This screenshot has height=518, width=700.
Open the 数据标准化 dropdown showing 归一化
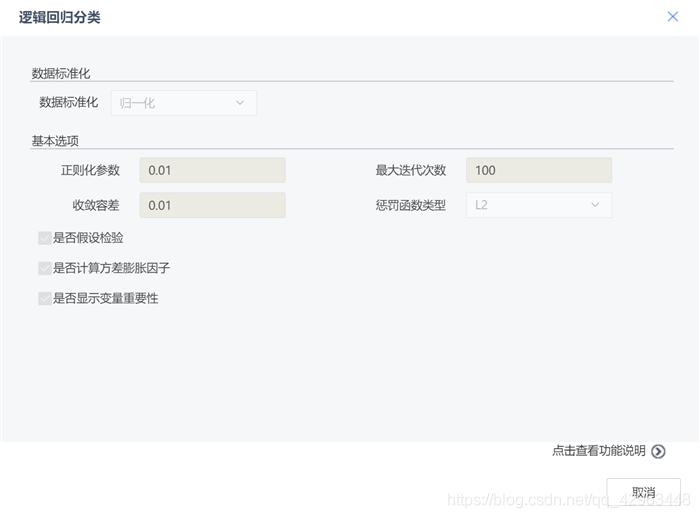pyautogui.click(x=184, y=103)
